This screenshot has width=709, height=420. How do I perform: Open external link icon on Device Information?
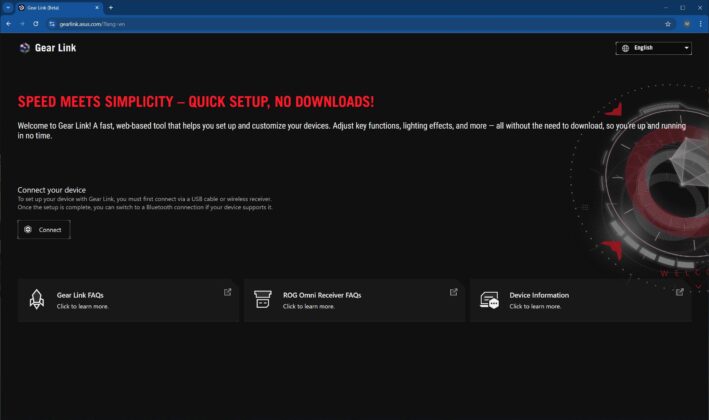[x=680, y=292]
